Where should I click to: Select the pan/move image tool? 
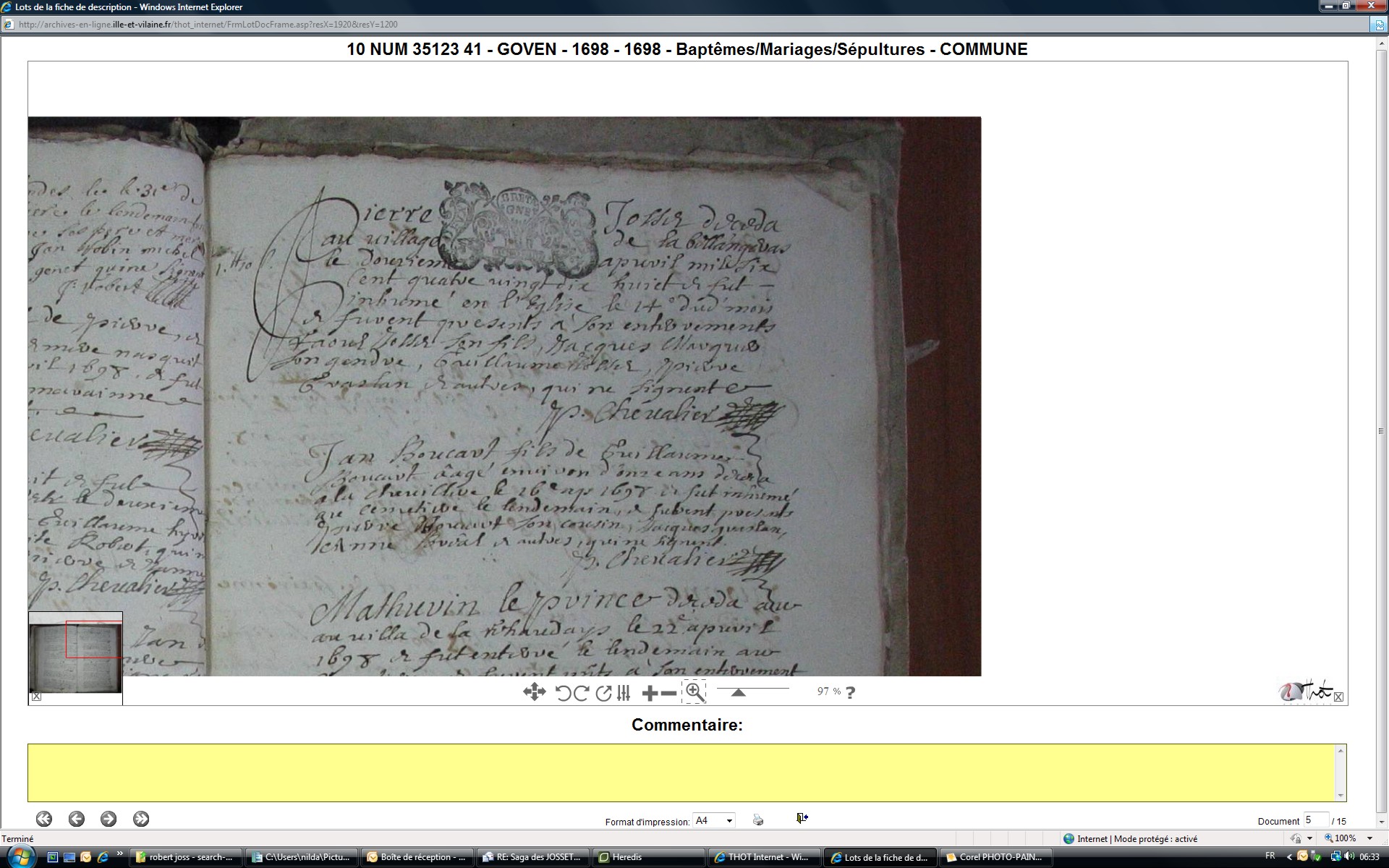[534, 692]
